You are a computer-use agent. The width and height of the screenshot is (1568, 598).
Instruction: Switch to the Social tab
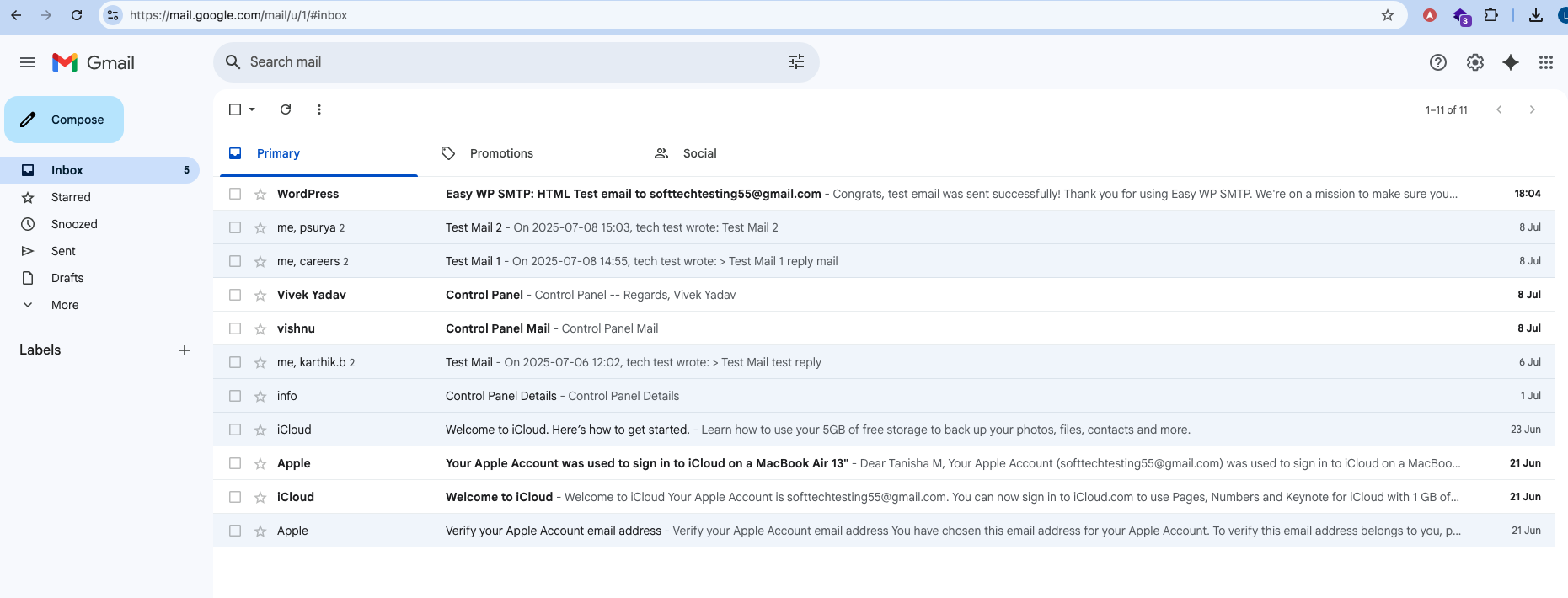(698, 153)
